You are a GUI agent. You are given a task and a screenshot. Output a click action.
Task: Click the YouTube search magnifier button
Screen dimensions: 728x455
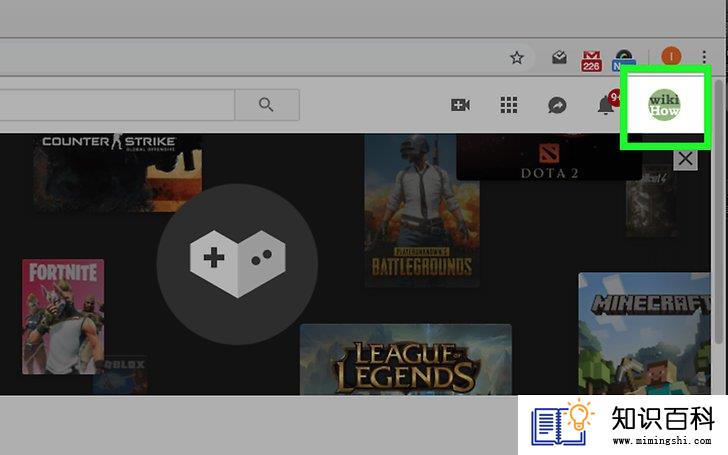tap(266, 105)
